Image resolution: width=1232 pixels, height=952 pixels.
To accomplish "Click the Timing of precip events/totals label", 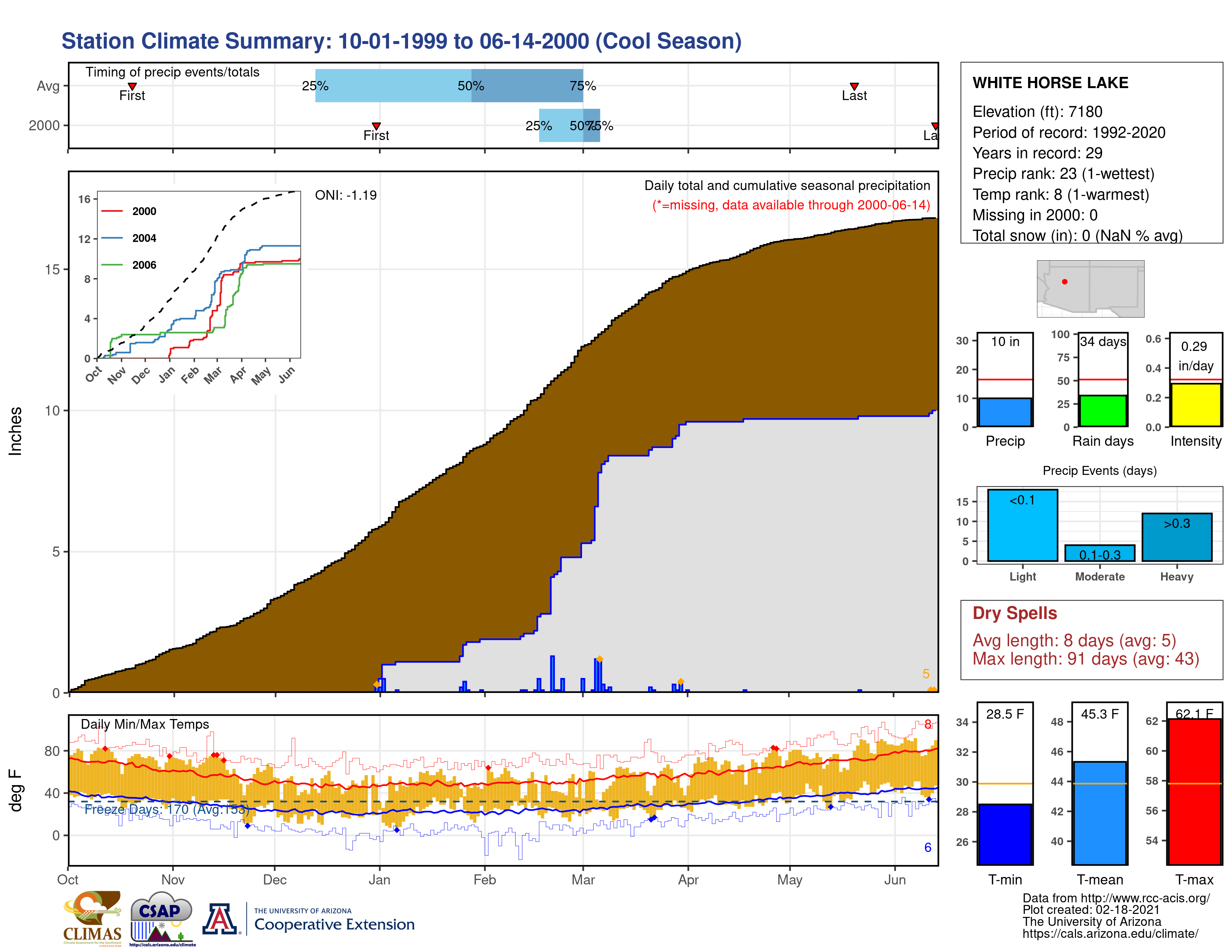I will (x=172, y=72).
